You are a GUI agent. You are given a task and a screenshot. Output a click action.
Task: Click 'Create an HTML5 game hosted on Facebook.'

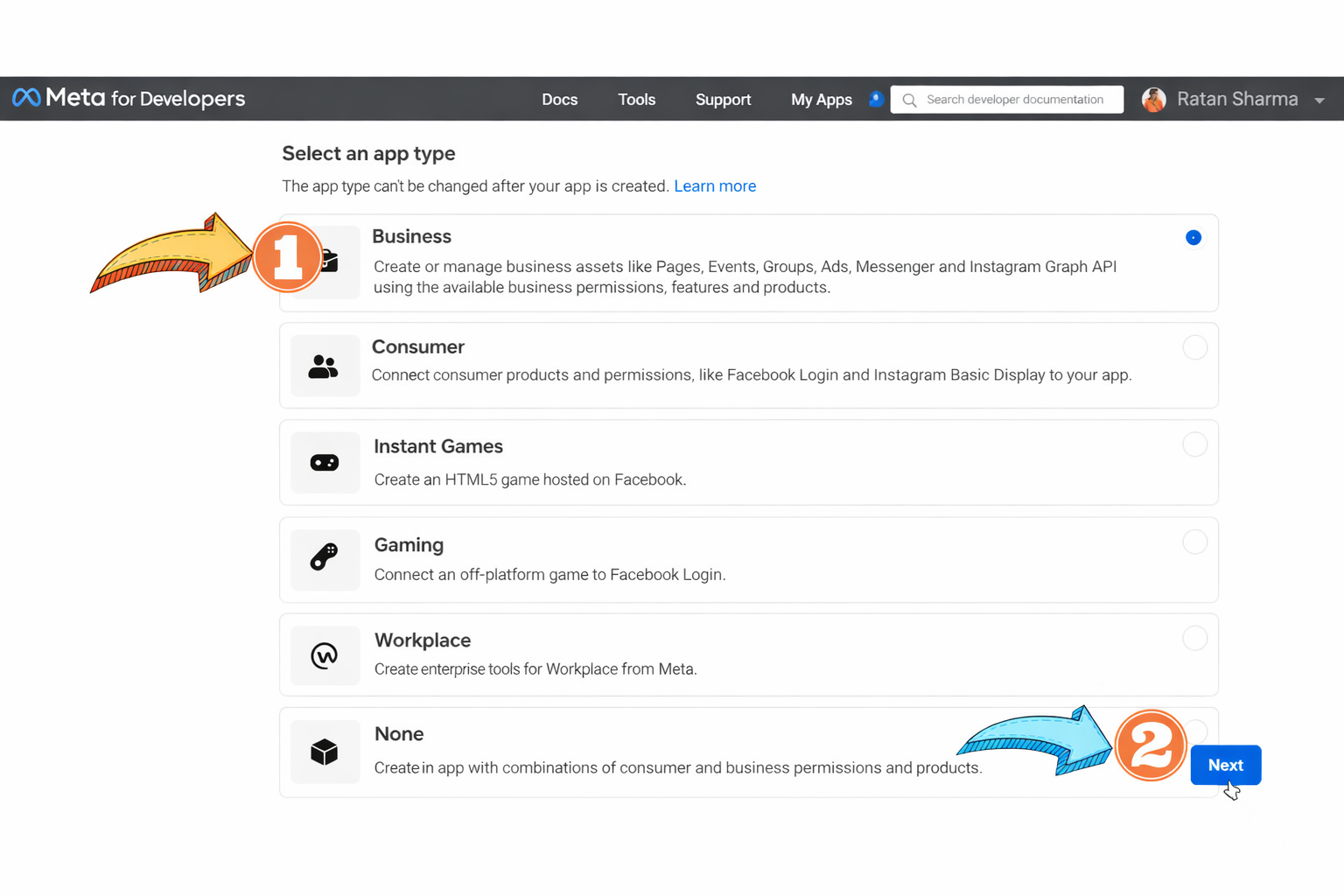(530, 479)
